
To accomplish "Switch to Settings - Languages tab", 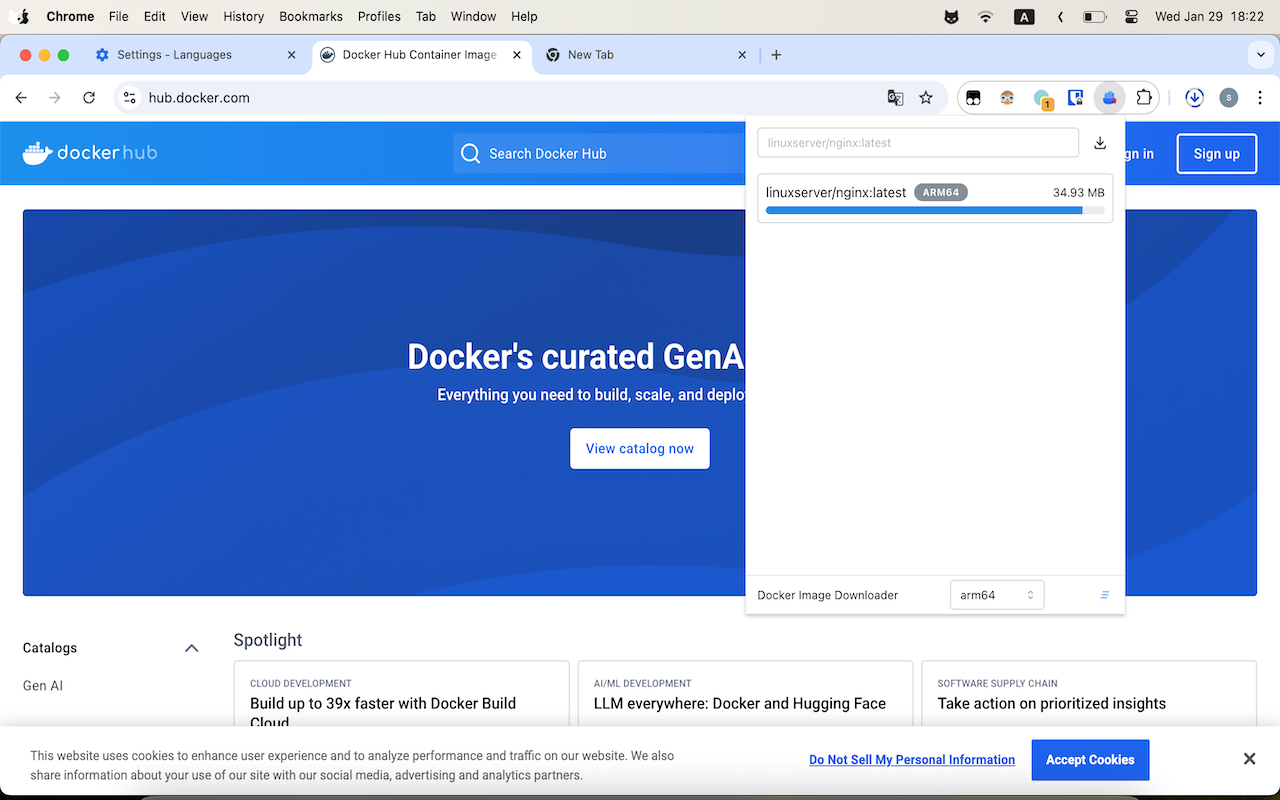I will pyautogui.click(x=195, y=55).
